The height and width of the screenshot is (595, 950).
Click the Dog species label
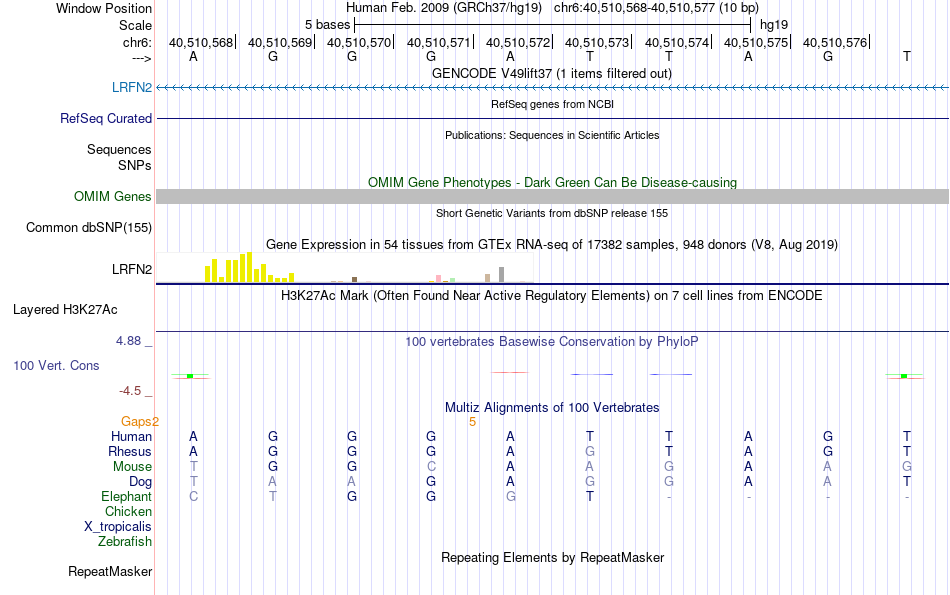pos(140,482)
